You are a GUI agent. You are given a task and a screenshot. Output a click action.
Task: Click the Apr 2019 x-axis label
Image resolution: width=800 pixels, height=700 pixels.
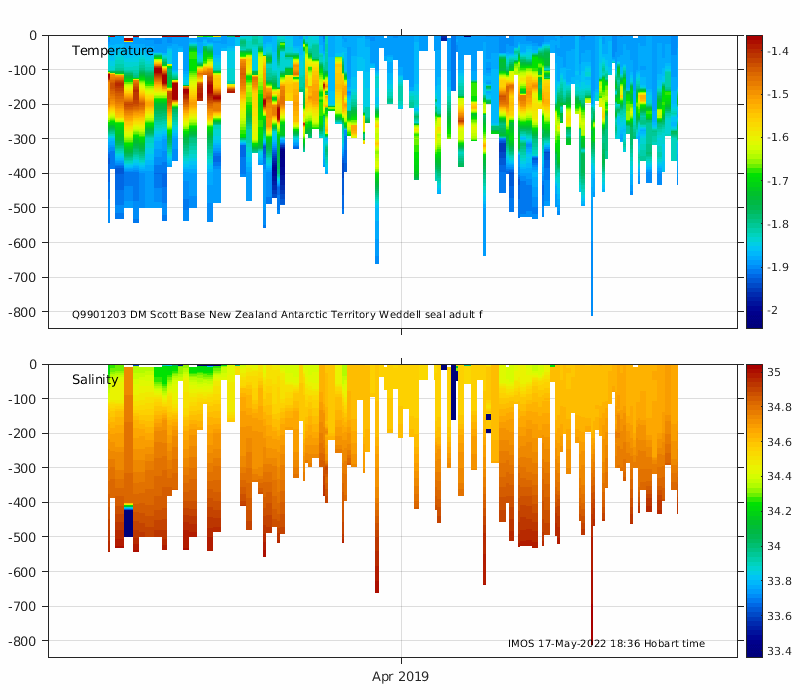[400, 677]
